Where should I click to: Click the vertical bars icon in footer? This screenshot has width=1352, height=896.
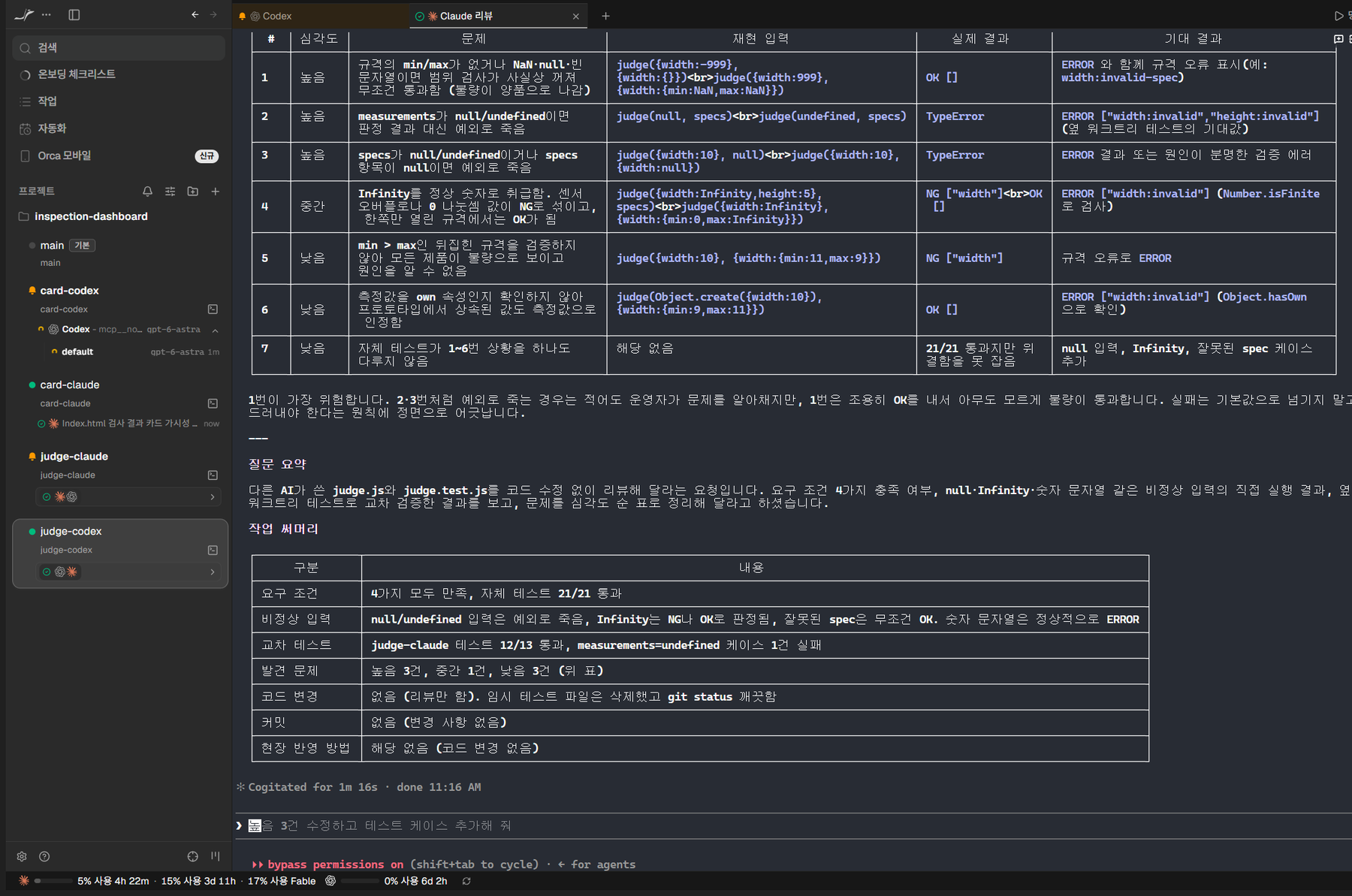(216, 856)
